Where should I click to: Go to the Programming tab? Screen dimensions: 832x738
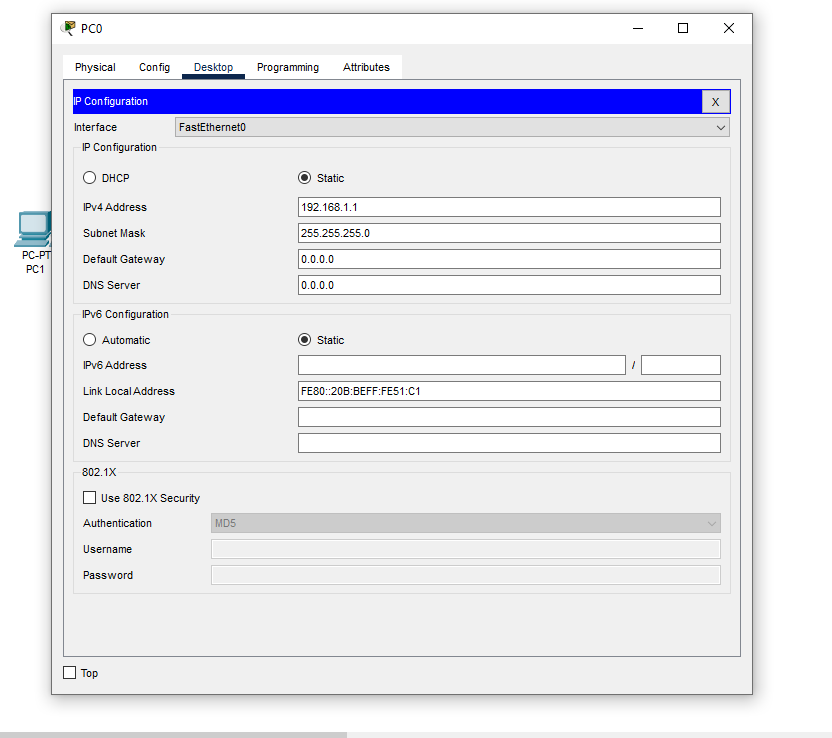[x=288, y=67]
